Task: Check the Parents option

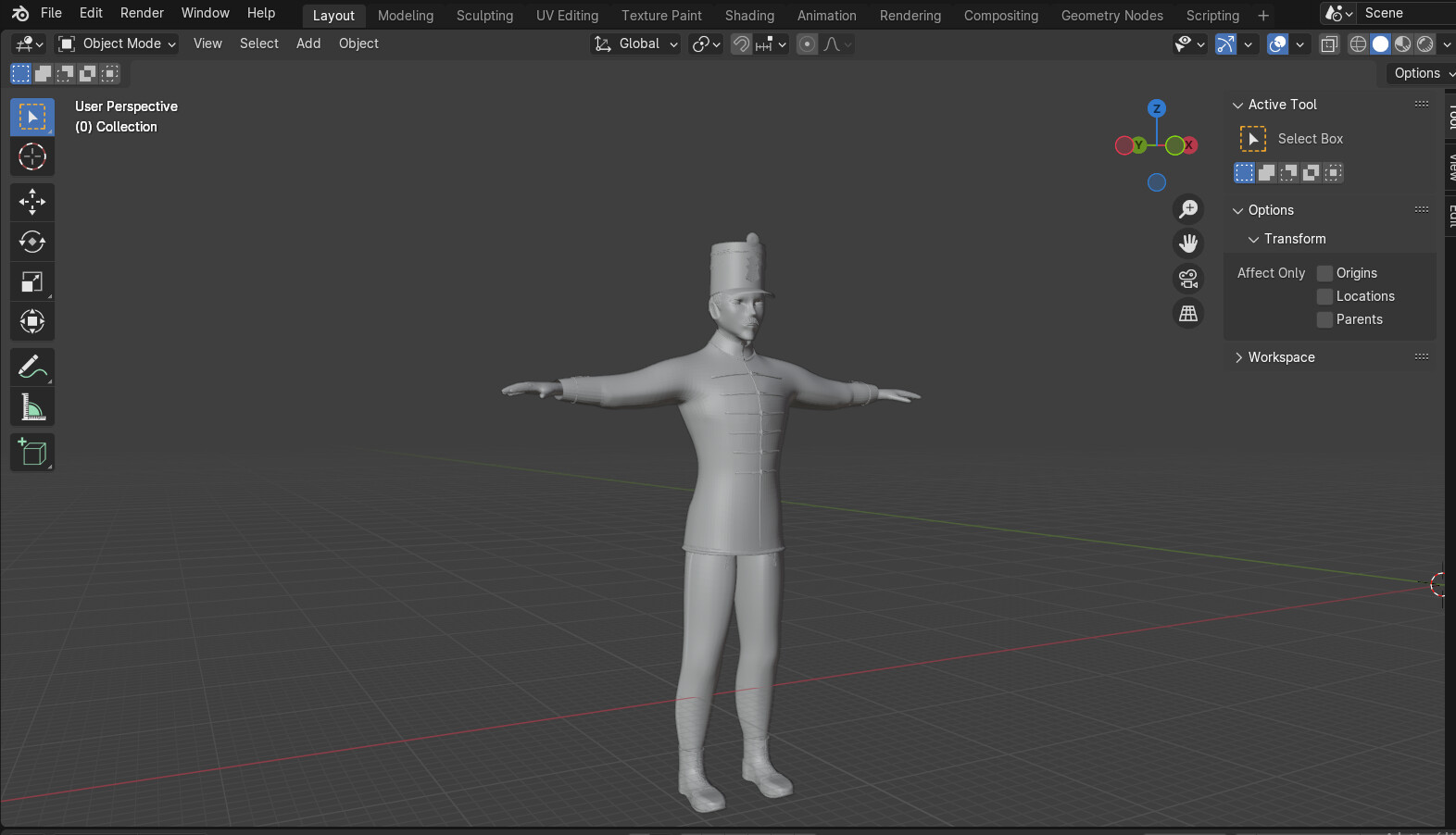Action: 1324,319
